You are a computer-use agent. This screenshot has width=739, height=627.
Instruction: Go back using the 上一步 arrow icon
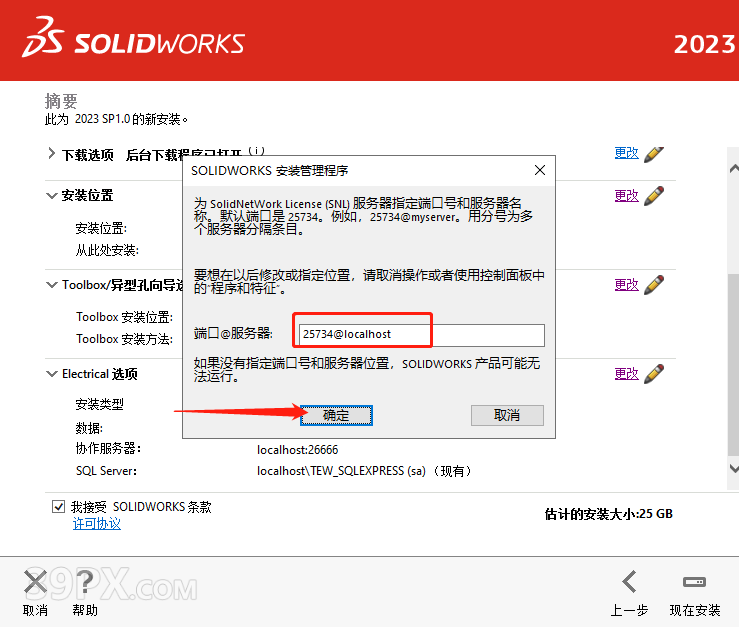[629, 582]
